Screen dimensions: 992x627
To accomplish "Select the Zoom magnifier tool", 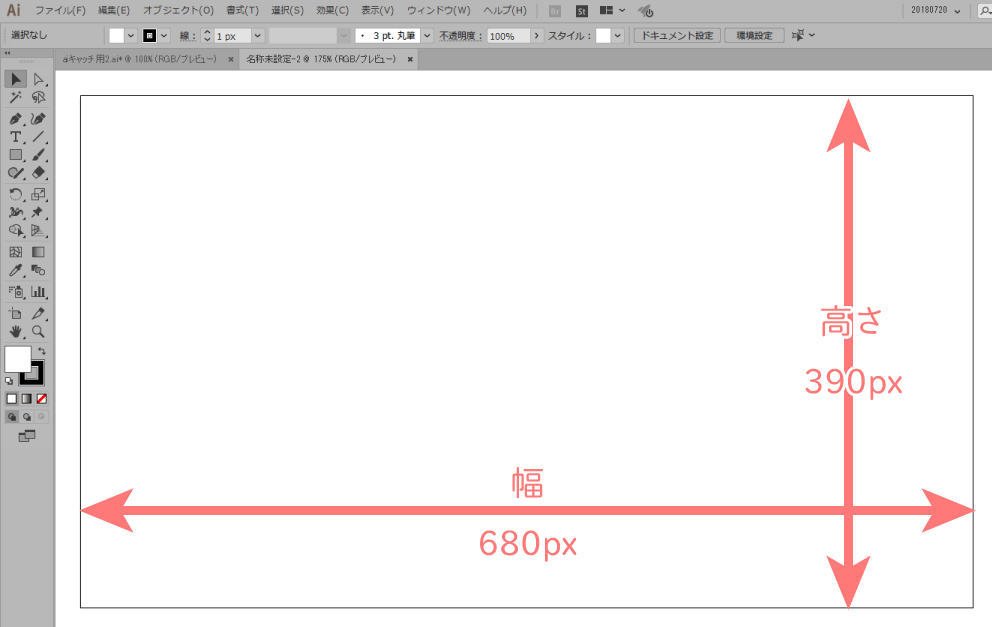I will [39, 331].
